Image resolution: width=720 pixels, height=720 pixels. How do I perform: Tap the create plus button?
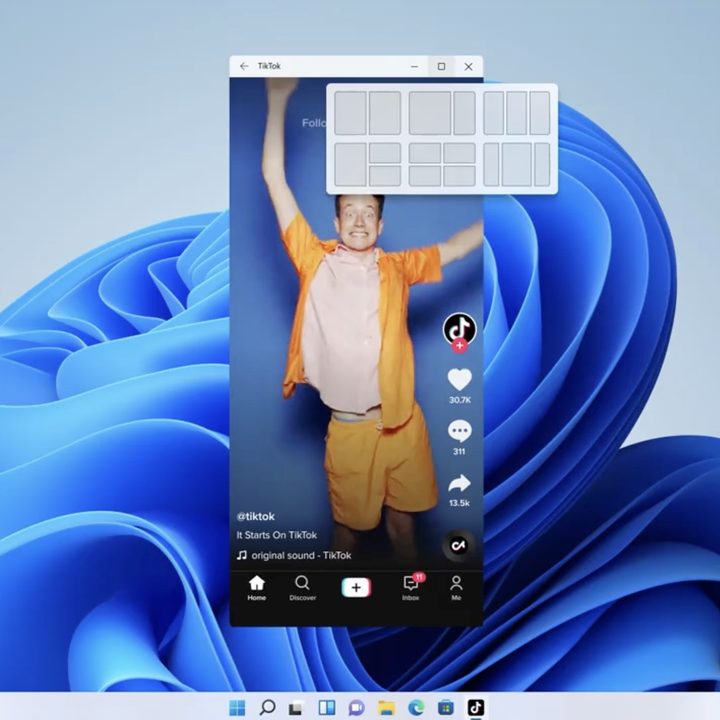[x=356, y=587]
